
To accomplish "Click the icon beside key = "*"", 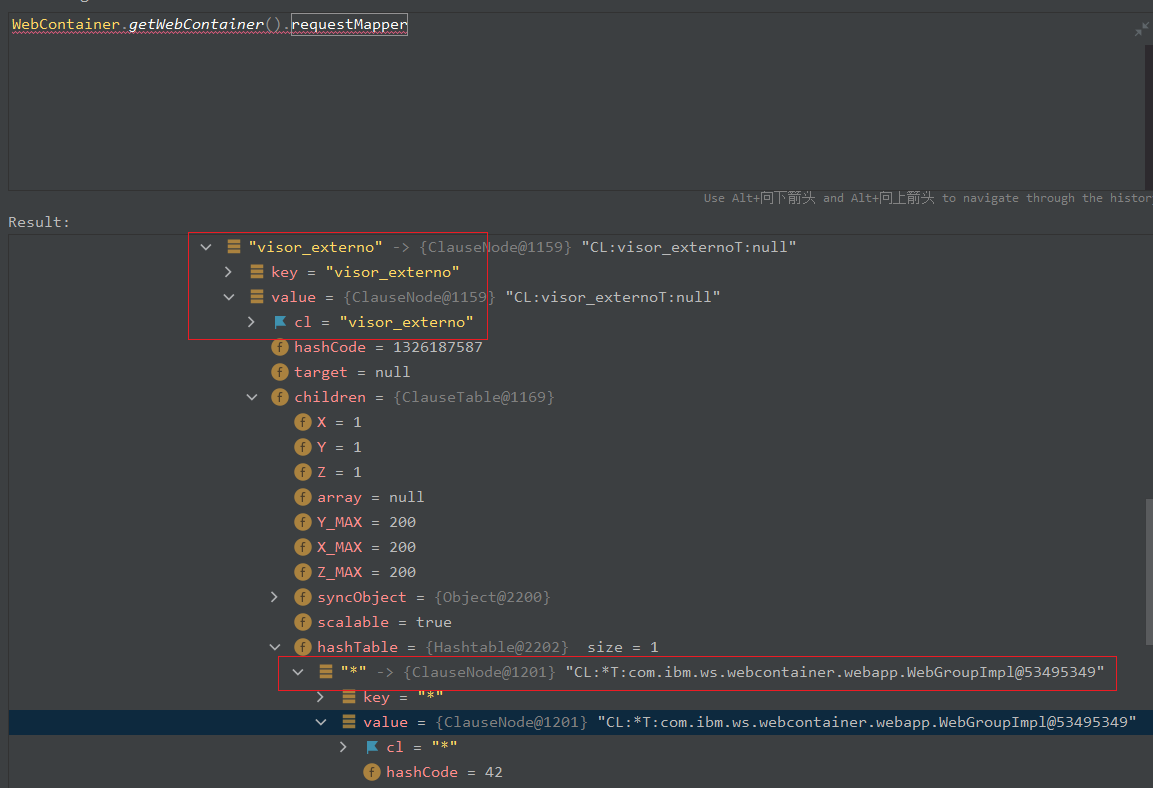I will point(349,697).
